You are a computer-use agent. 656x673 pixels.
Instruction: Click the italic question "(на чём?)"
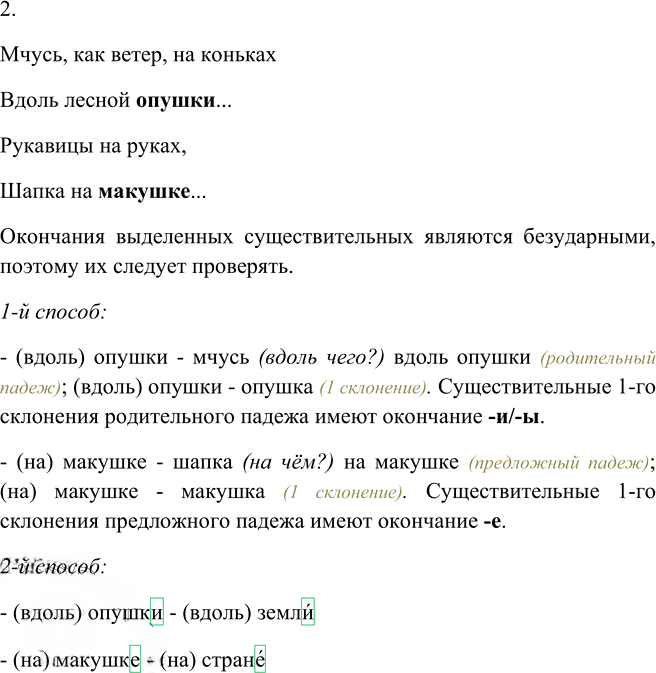[x=288, y=463]
